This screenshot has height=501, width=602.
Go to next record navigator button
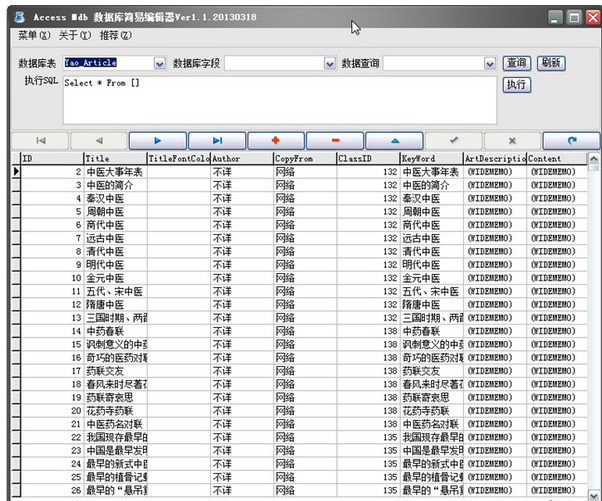pos(158,141)
